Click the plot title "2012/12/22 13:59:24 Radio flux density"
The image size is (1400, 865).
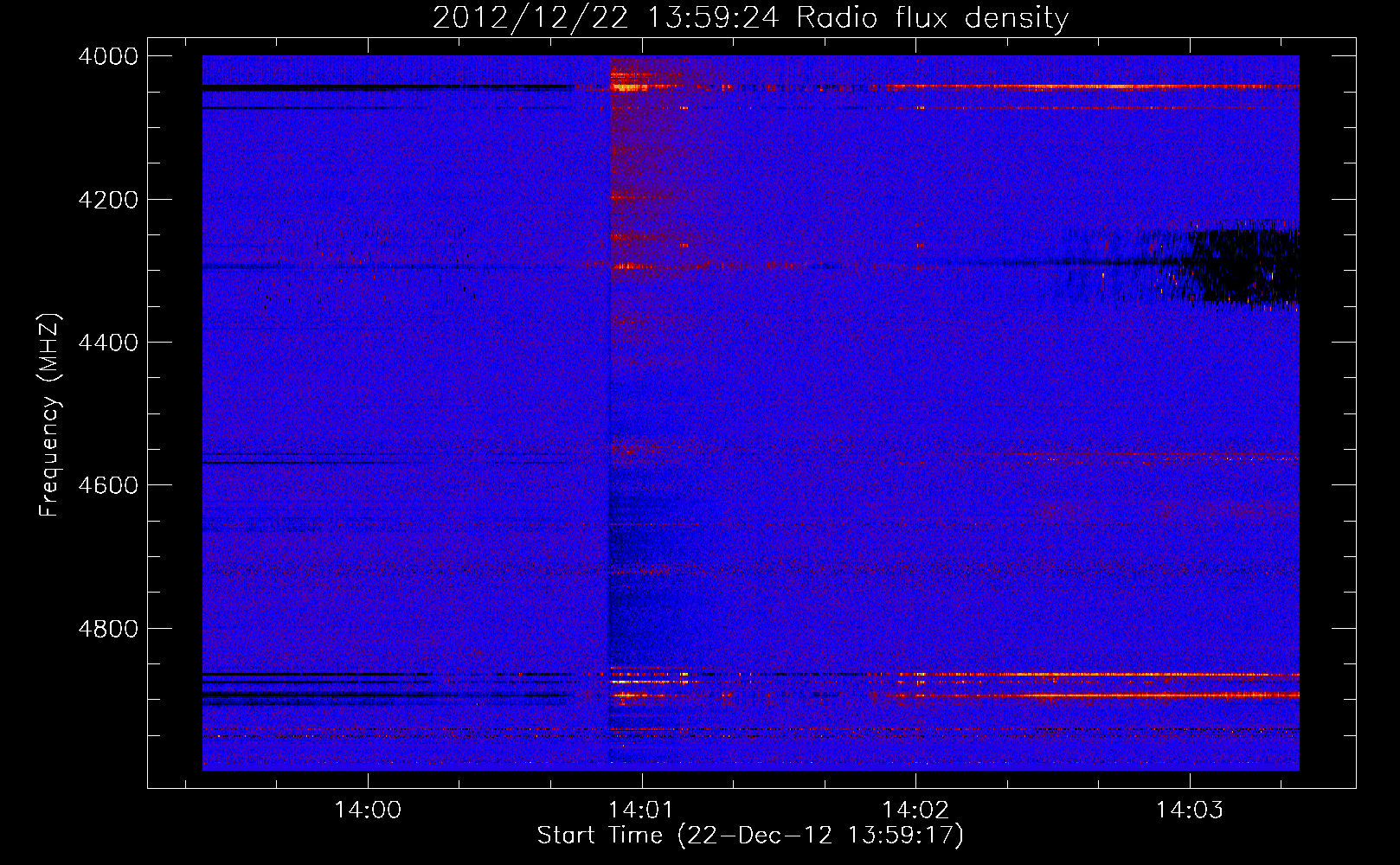[750, 18]
